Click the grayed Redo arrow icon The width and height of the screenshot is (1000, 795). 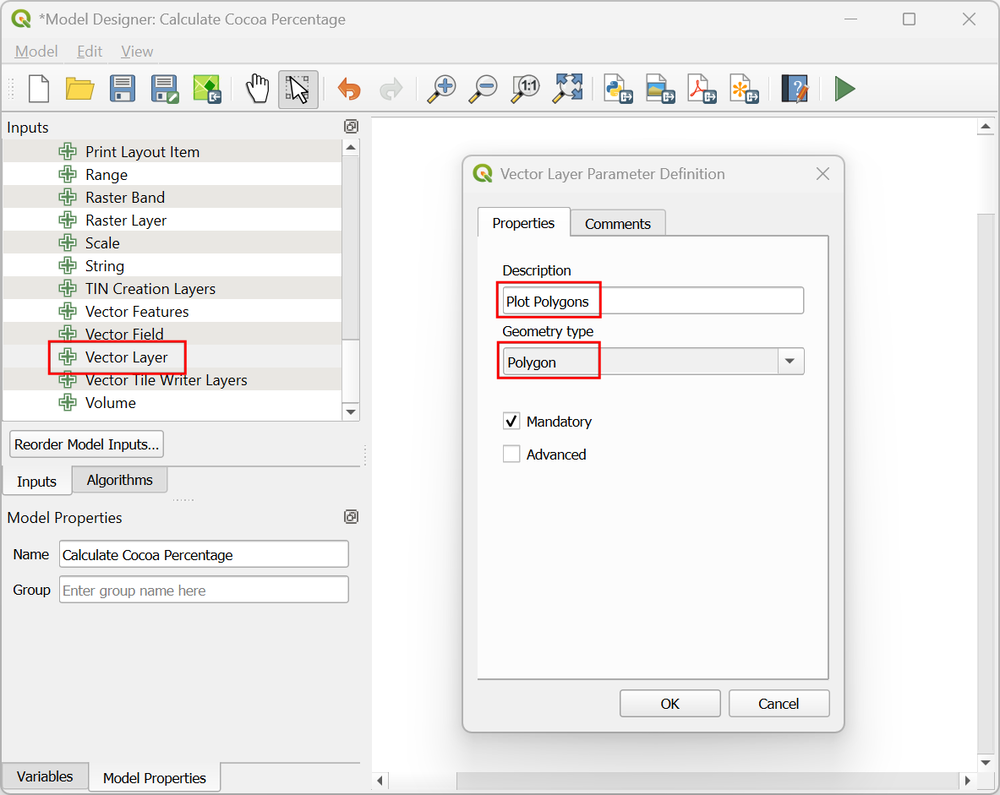point(391,89)
